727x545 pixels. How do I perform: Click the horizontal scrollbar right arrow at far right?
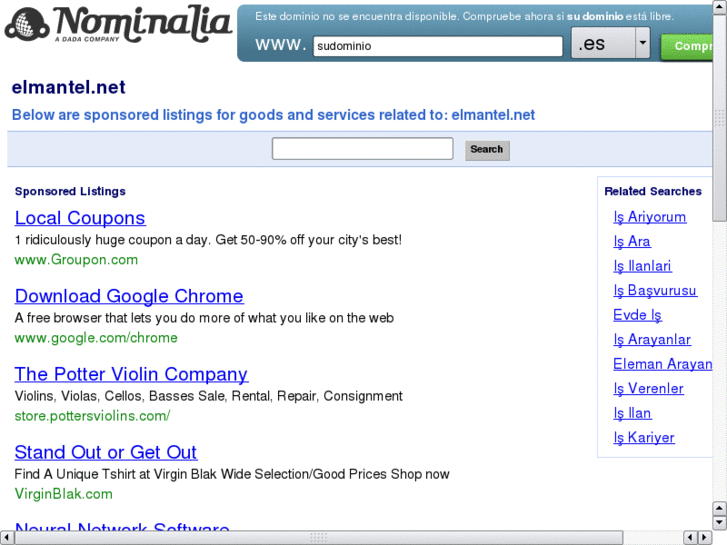(705, 538)
